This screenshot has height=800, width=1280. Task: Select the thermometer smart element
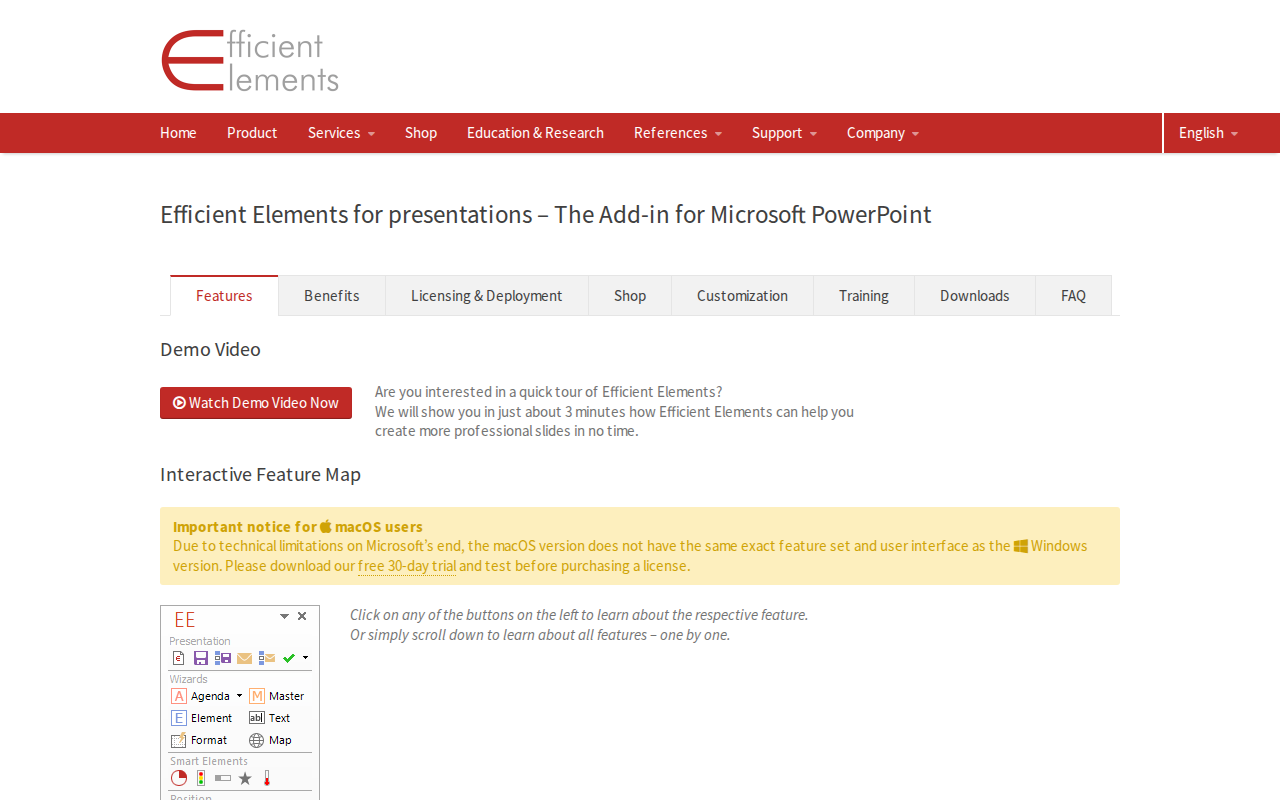pos(267,778)
